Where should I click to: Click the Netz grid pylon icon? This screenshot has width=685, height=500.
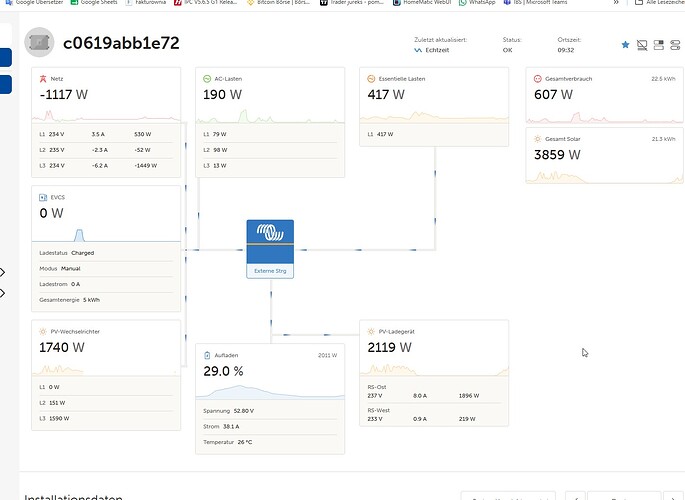pos(43,79)
